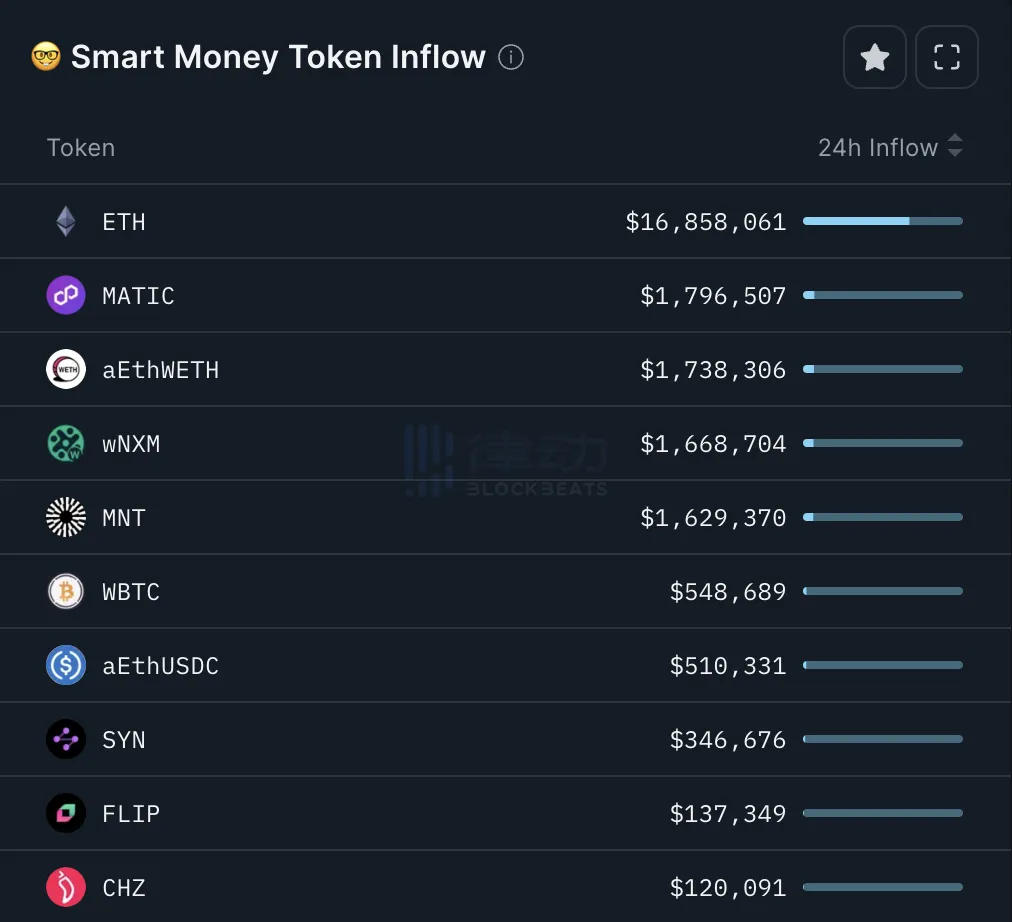The height and width of the screenshot is (922, 1012).
Task: Open the ETH token name link
Action: [124, 221]
